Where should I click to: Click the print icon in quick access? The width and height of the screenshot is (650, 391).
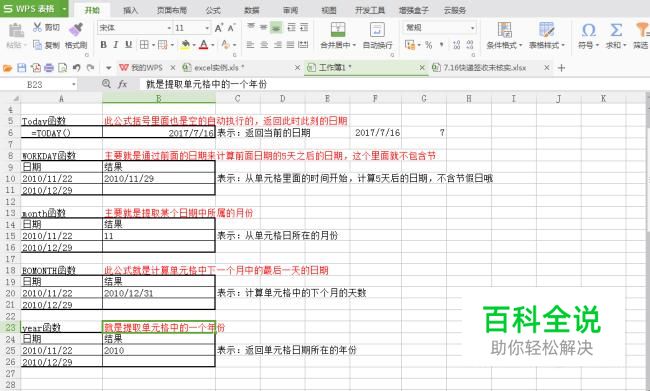49,68
